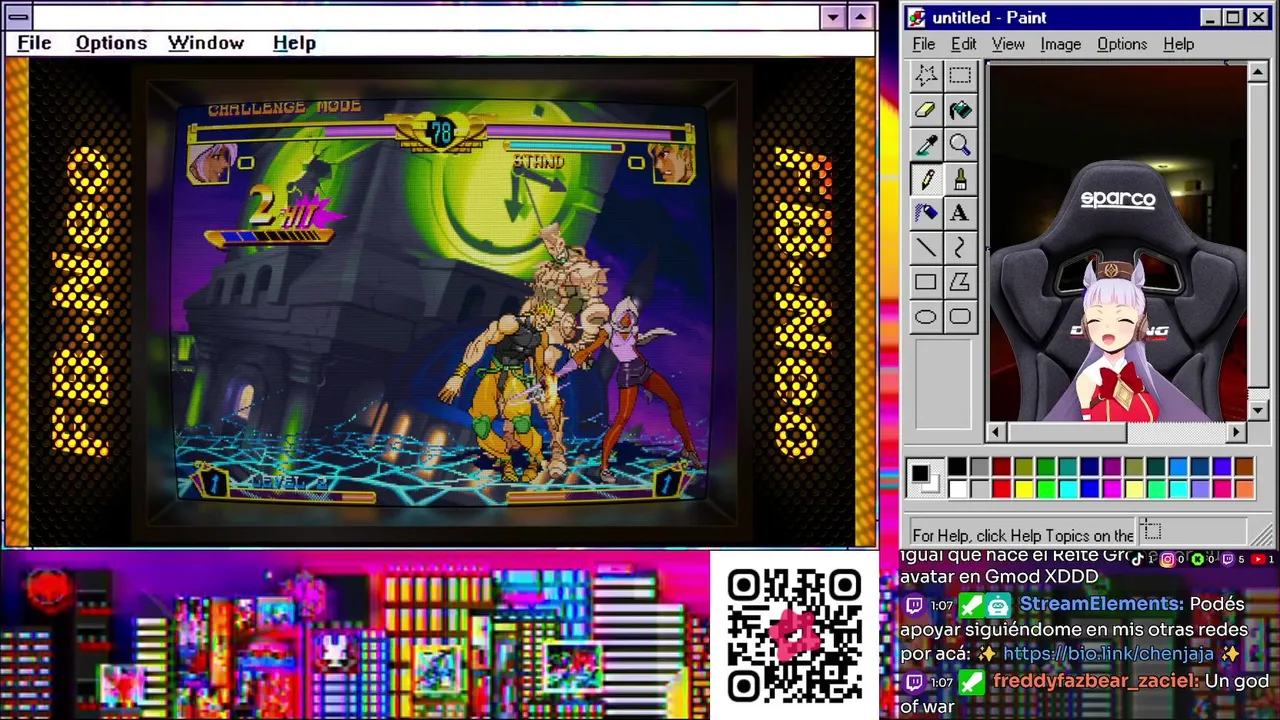Click the QR code image
This screenshot has width=1280, height=720.
click(x=794, y=635)
